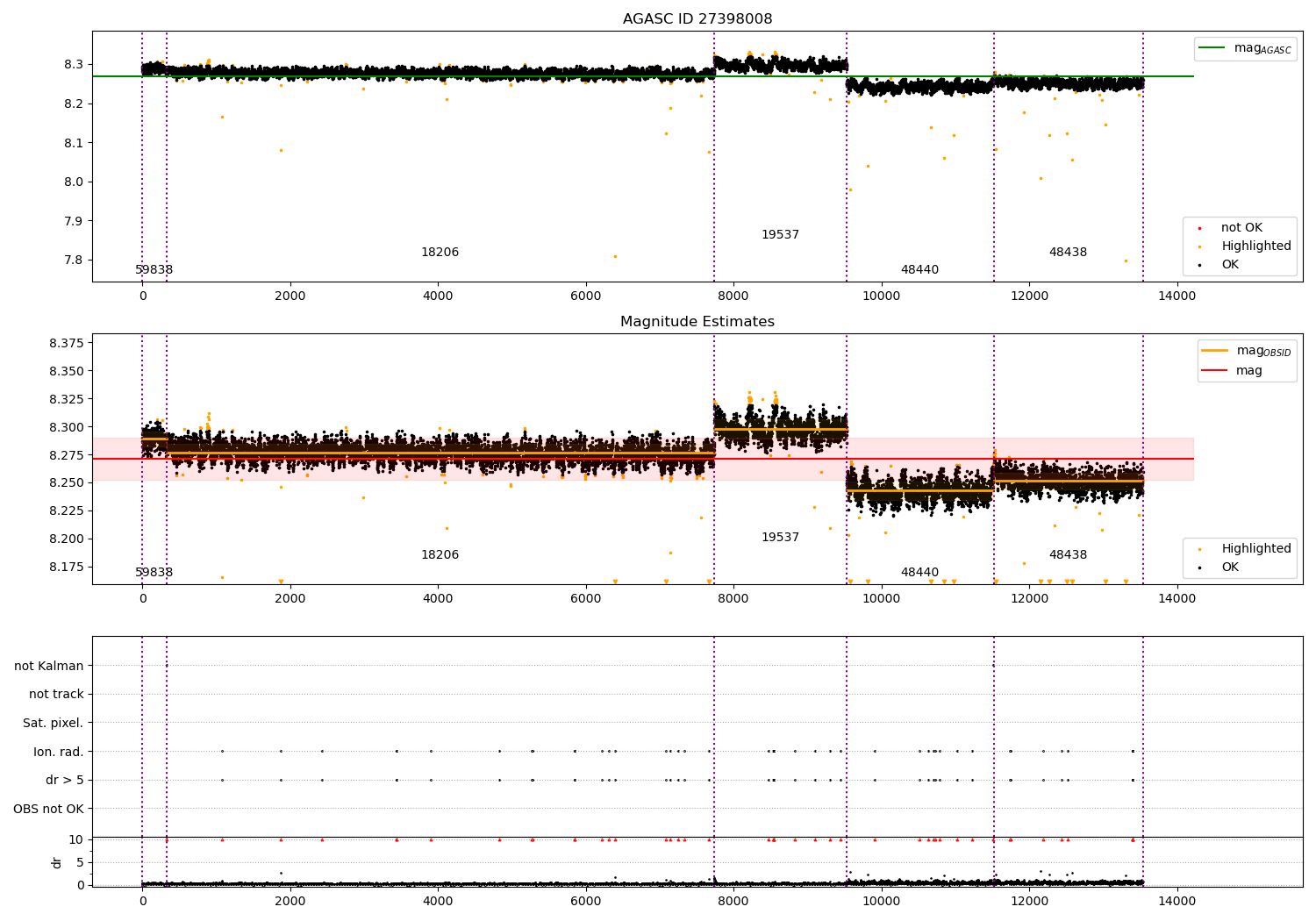The width and height of the screenshot is (1316, 921).
Task: Click the 2000 x-axis tick of bottom plot
Action: [x=290, y=901]
